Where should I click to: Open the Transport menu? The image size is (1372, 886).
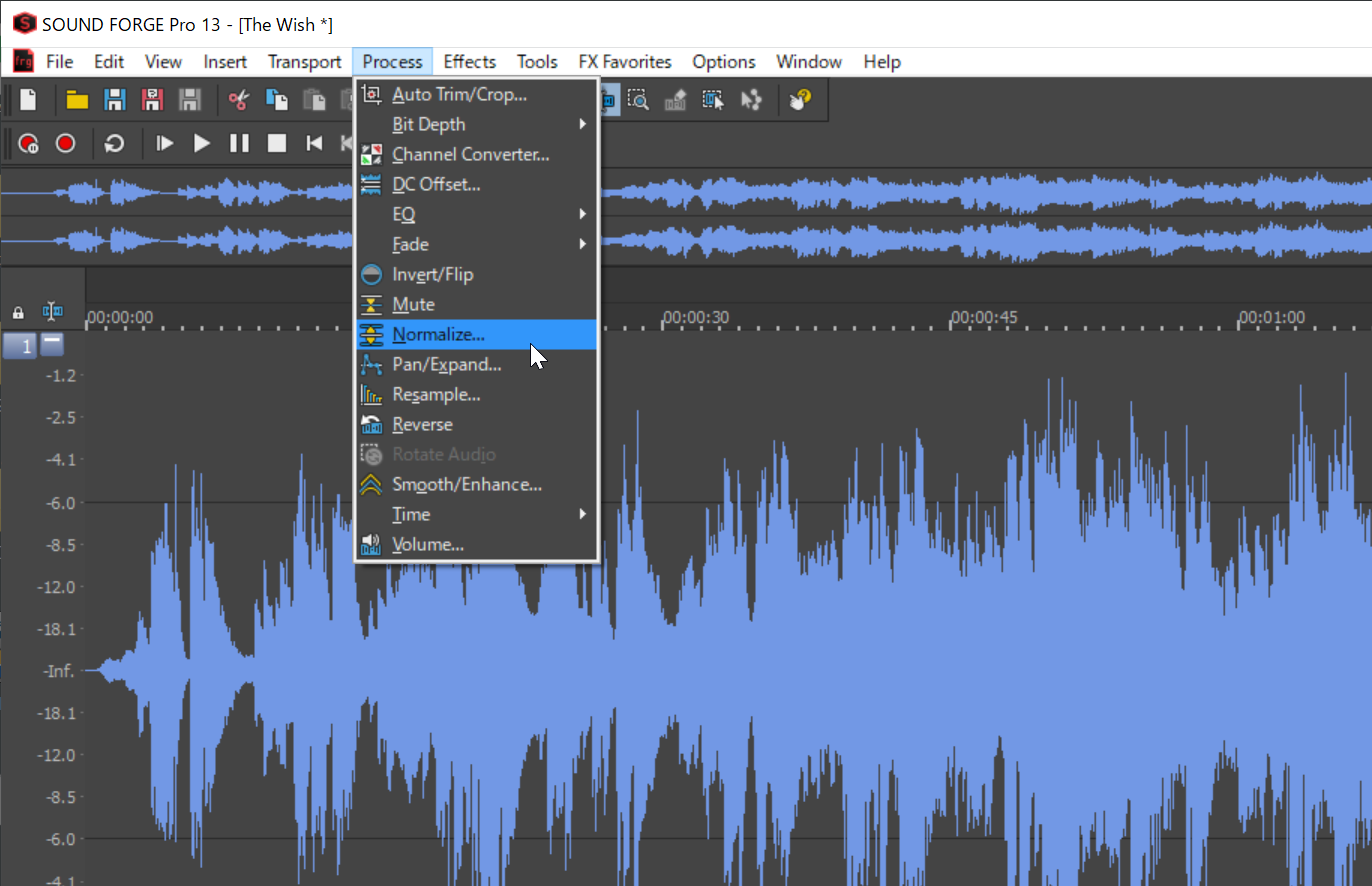[305, 62]
